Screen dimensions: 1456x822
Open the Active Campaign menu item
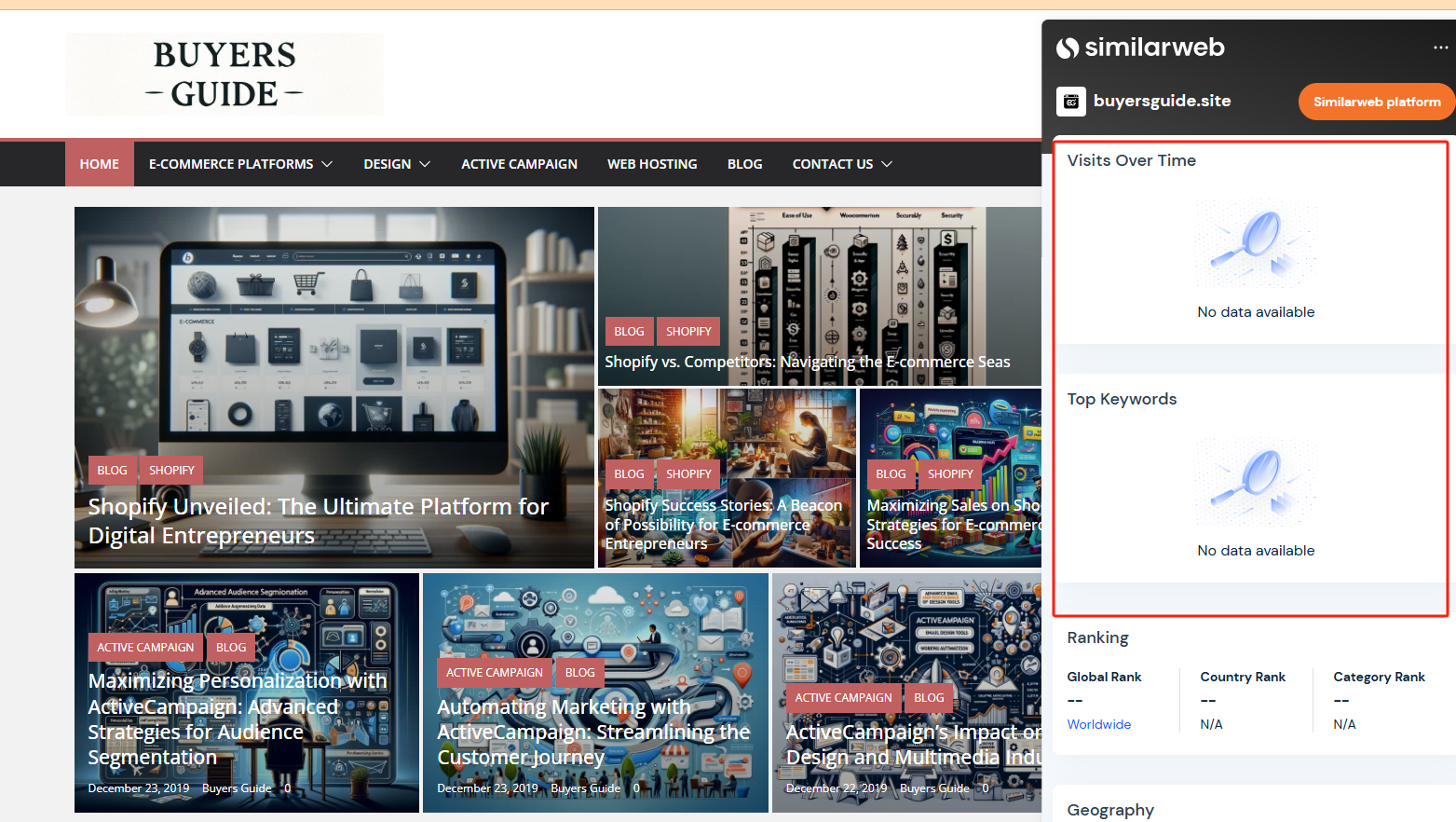point(519,164)
